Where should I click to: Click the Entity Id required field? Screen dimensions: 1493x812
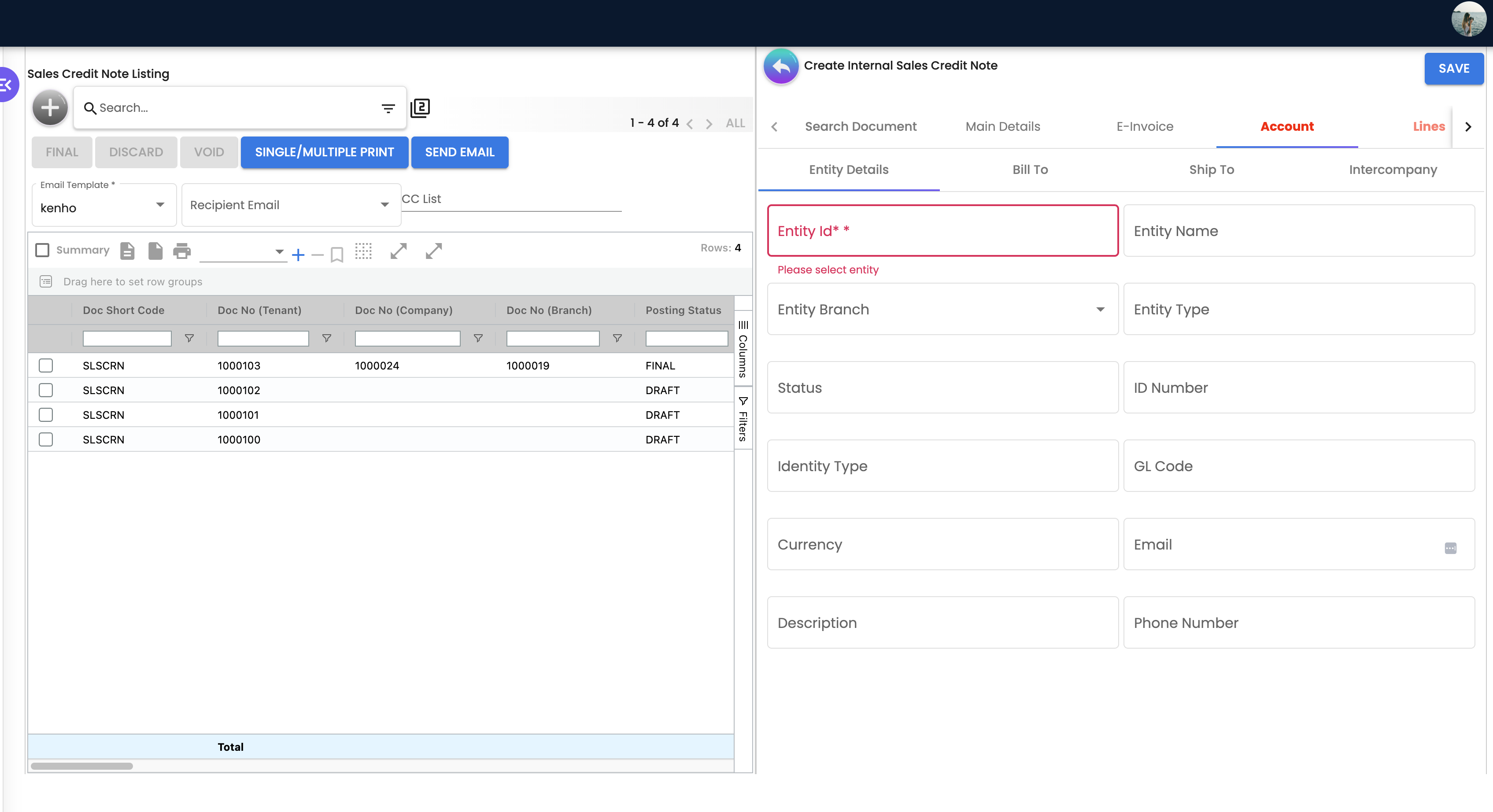942,231
